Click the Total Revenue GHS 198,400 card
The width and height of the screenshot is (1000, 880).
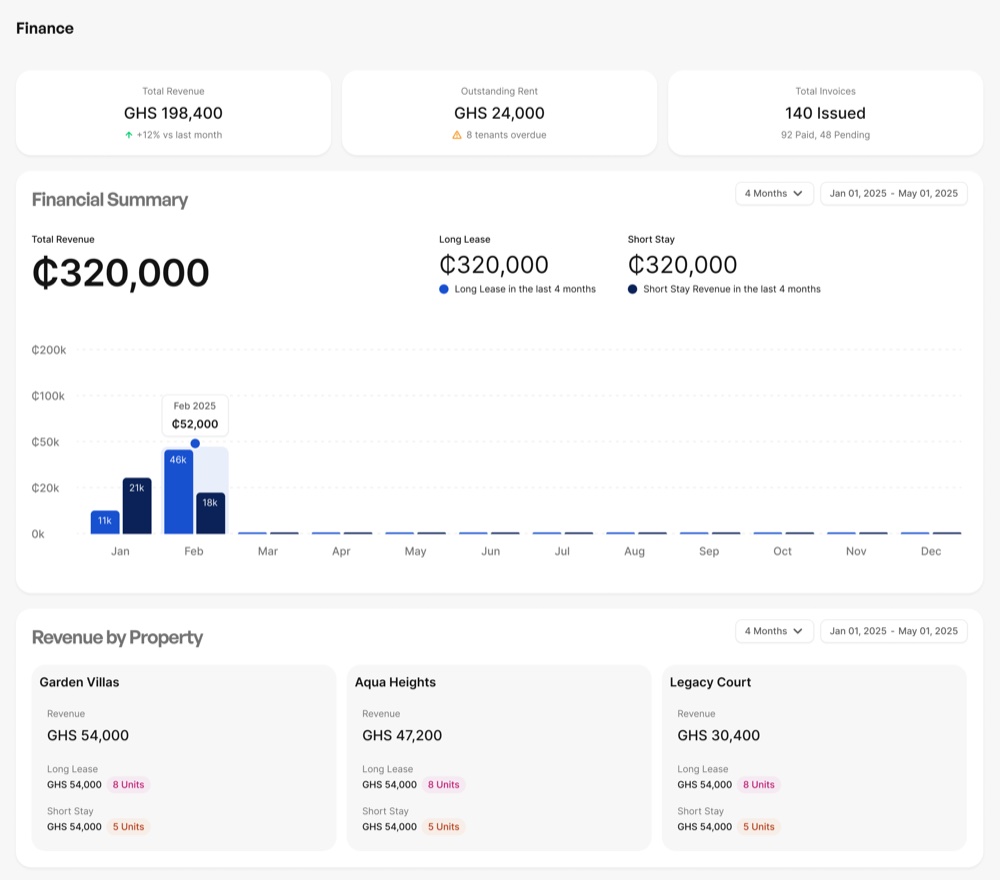(173, 113)
